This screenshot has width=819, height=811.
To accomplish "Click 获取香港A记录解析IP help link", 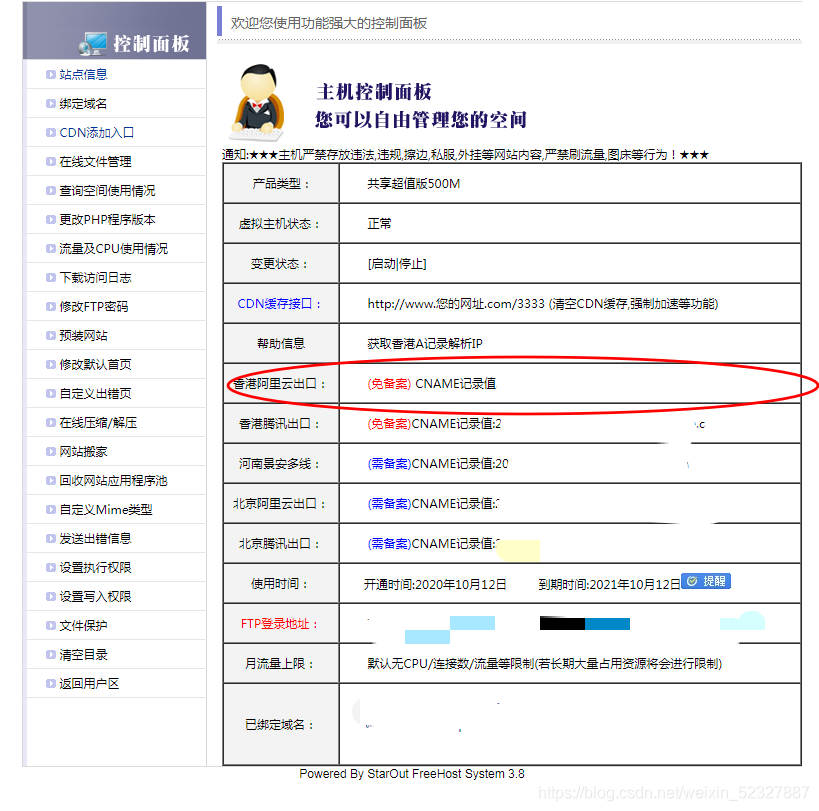I will point(425,344).
